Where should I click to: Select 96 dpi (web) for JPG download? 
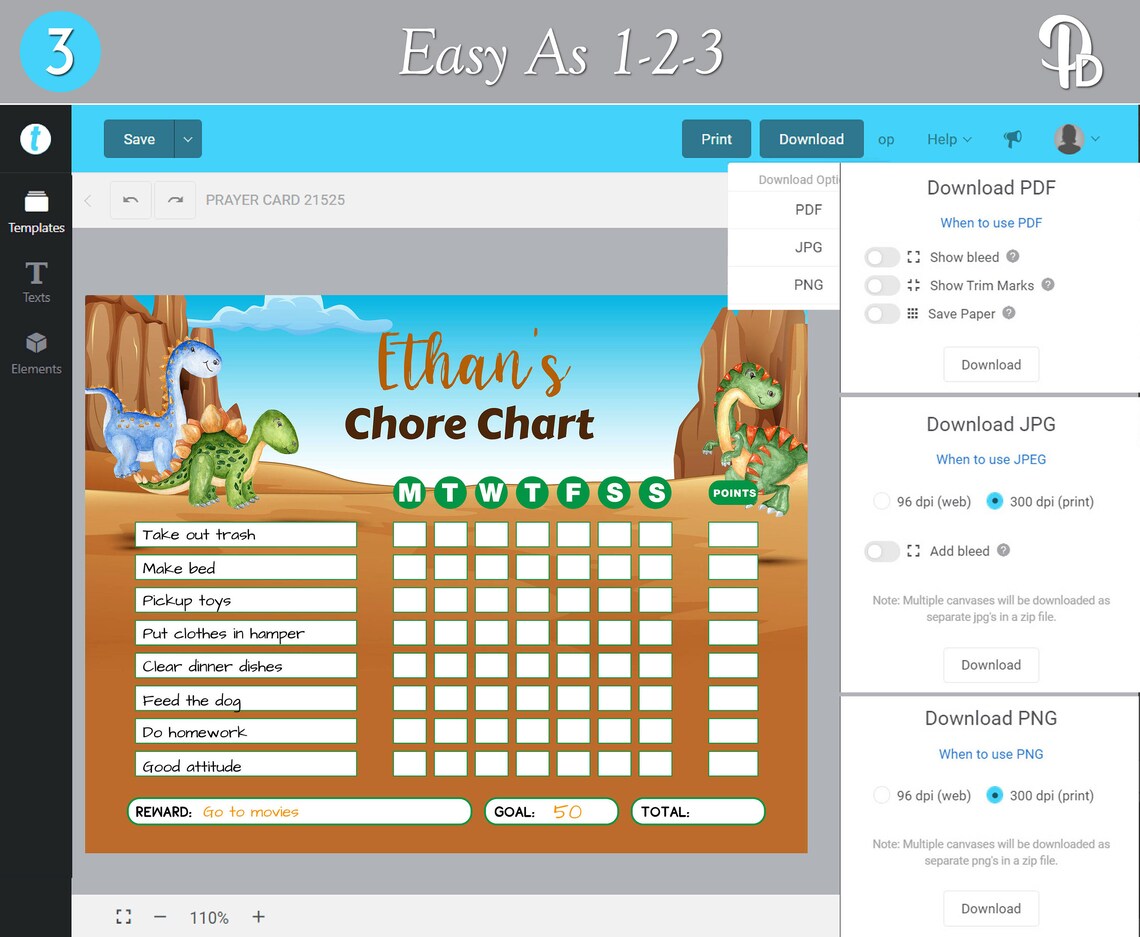coord(881,501)
